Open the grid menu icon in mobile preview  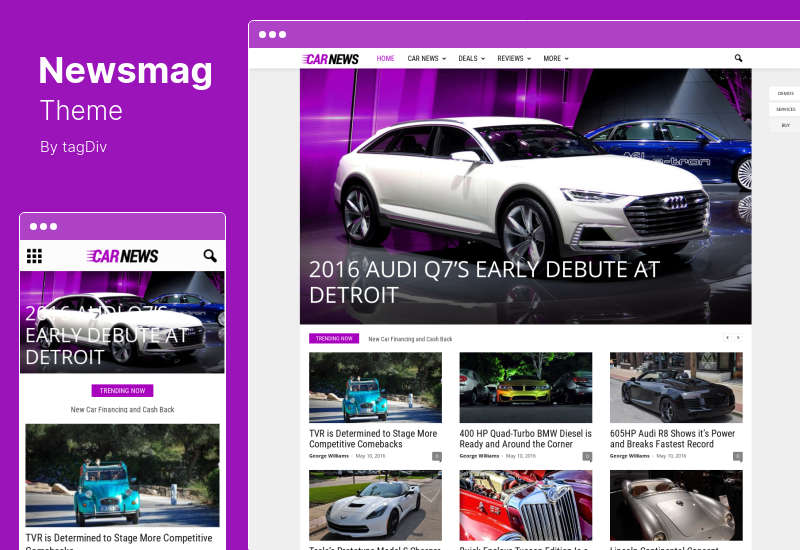34,256
